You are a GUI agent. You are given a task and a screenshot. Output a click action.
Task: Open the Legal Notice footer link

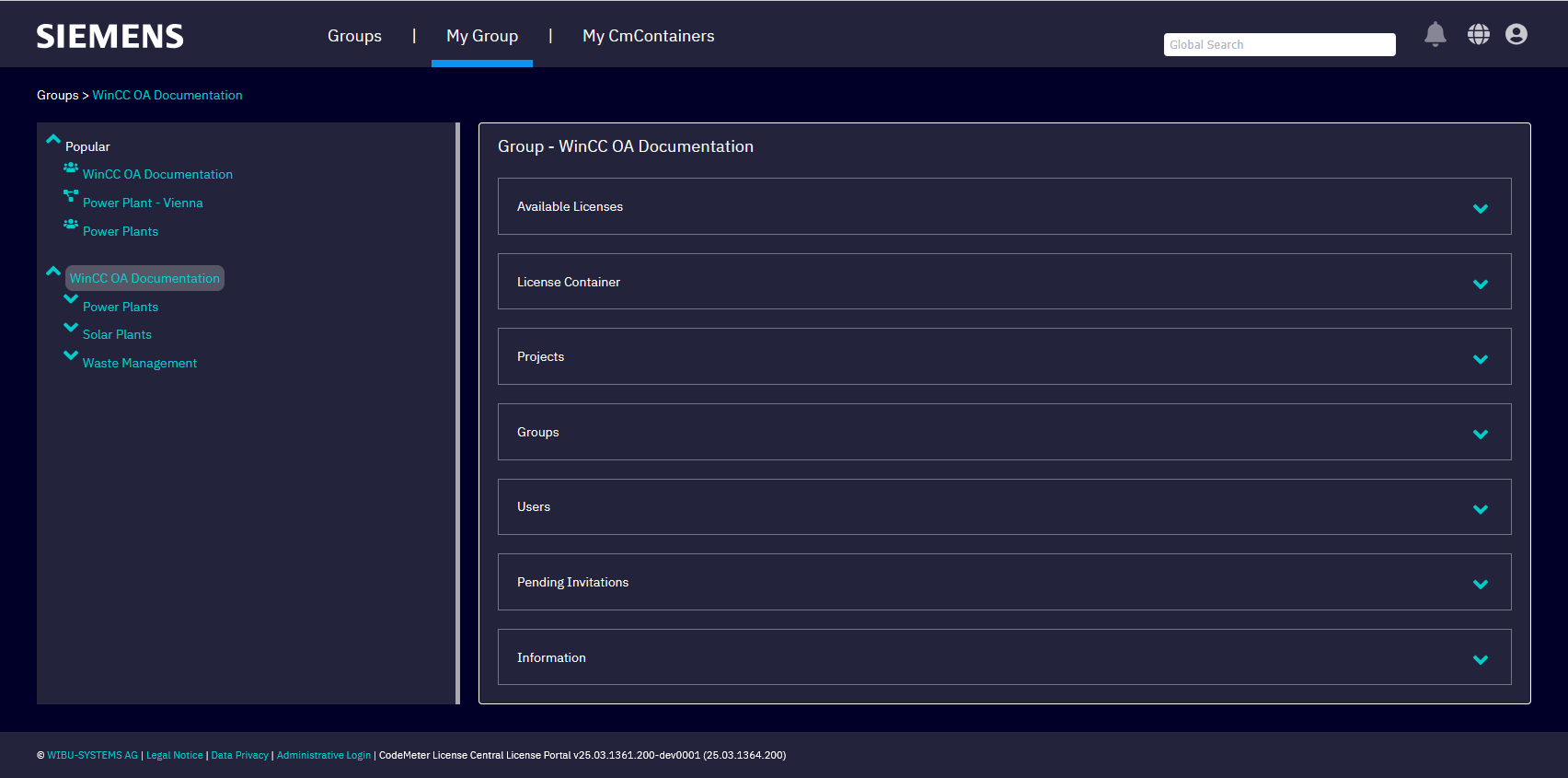(x=174, y=755)
